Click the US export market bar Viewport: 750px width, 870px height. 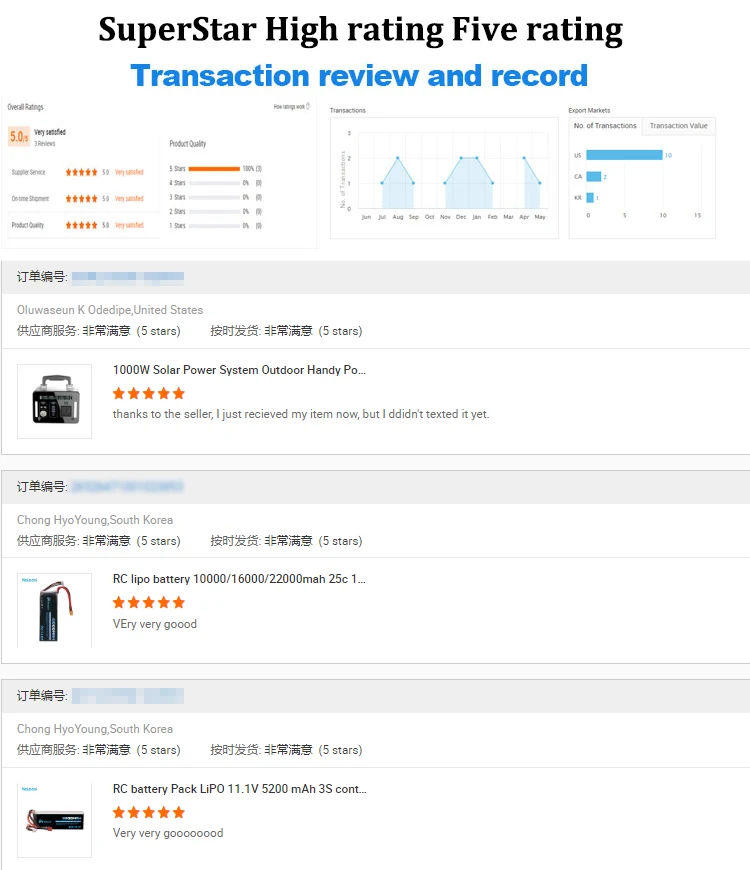click(624, 155)
